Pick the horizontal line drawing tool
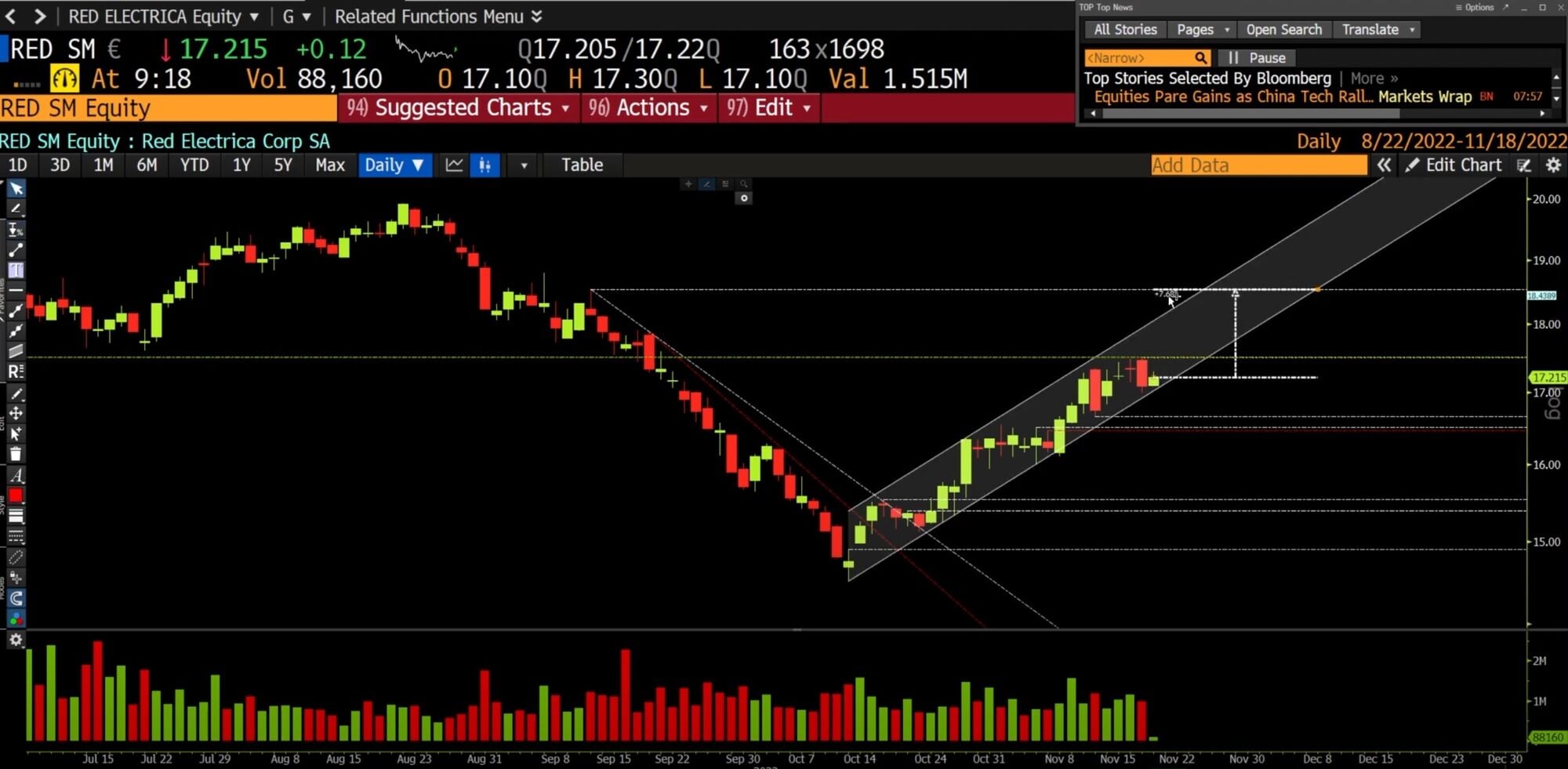The image size is (1568, 769). 16,290
